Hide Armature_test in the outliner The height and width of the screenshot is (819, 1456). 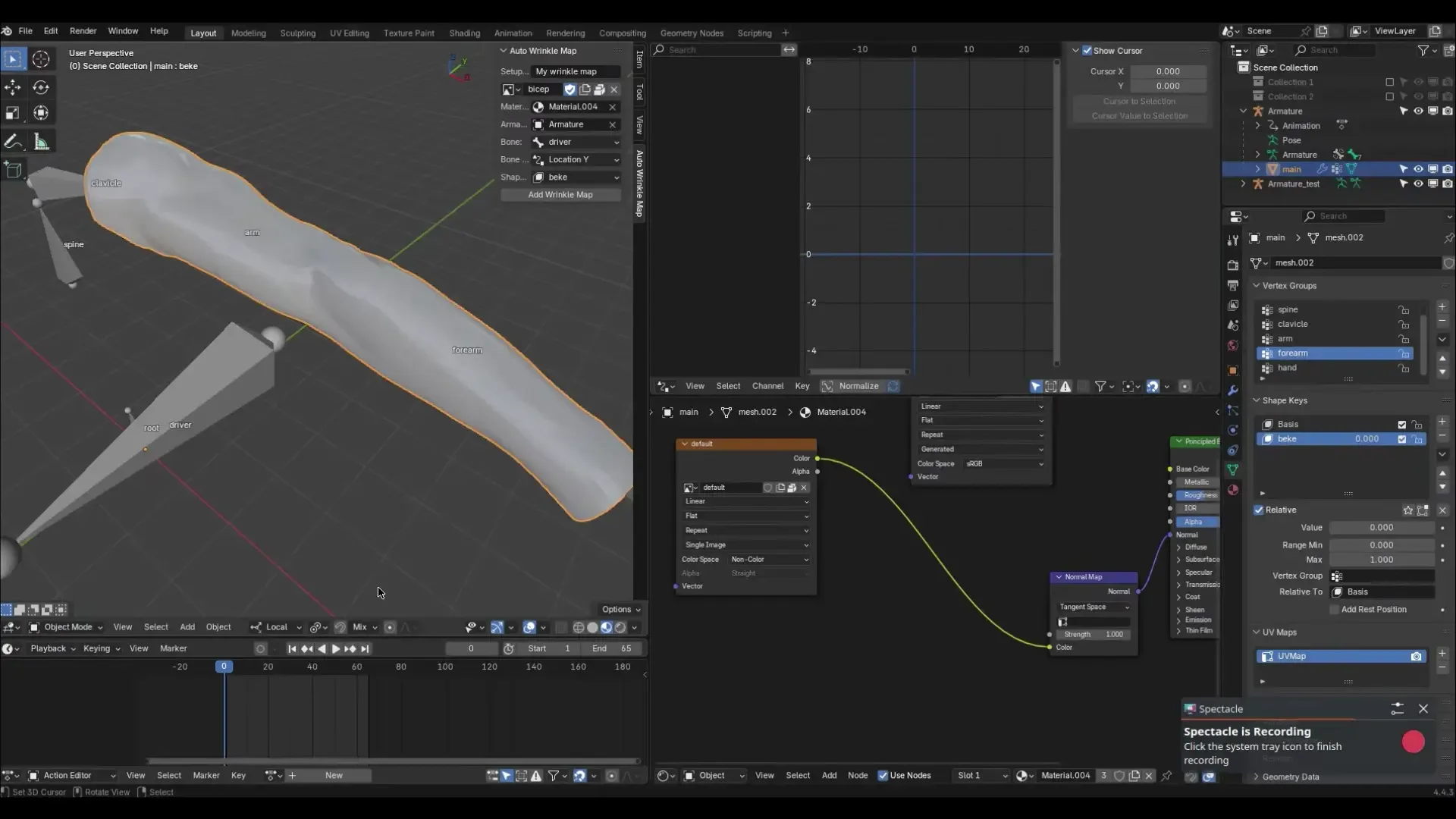click(x=1418, y=184)
